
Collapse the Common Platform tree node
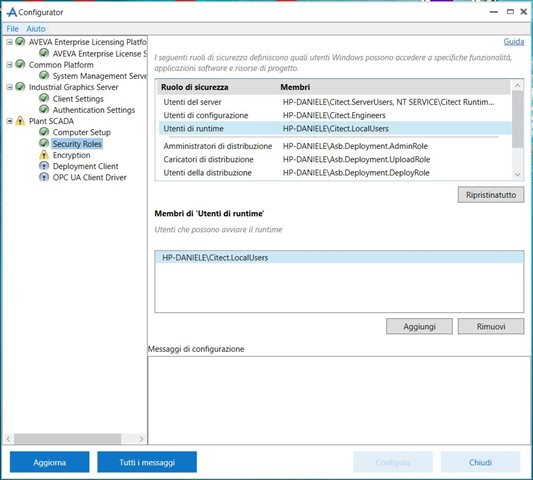click(10, 65)
